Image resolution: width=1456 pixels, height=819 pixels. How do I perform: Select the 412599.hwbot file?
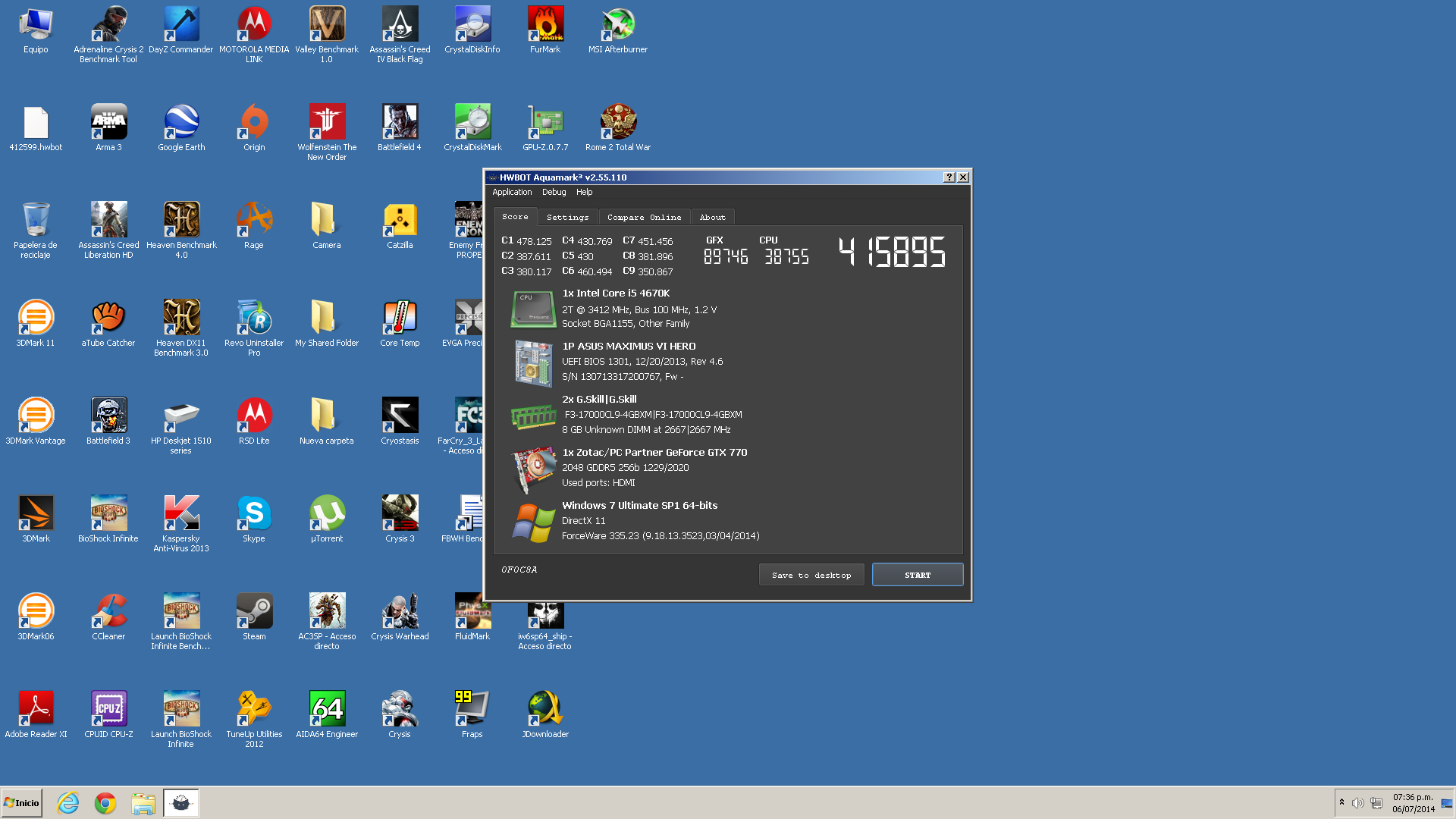36,128
